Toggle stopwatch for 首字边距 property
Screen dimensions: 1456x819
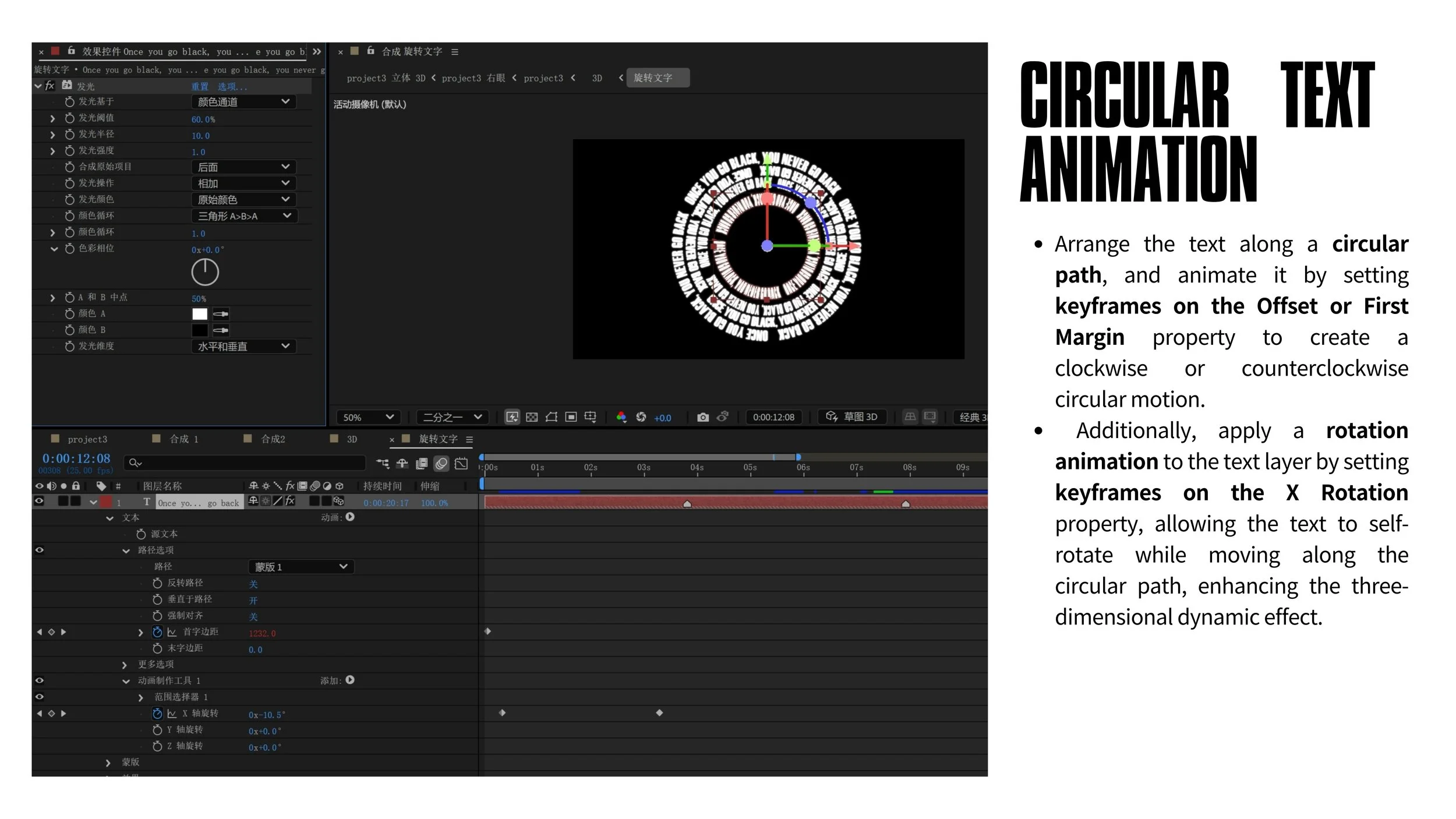pyautogui.click(x=157, y=632)
